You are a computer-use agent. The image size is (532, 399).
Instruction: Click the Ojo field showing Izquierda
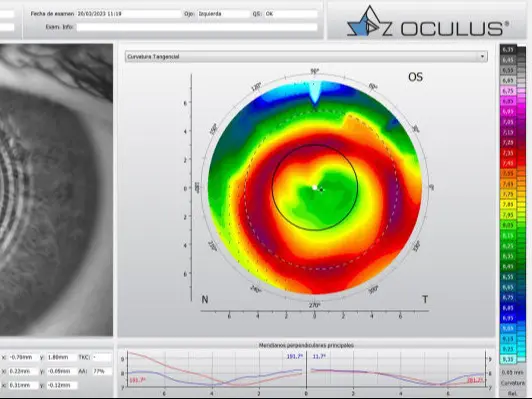[223, 14]
